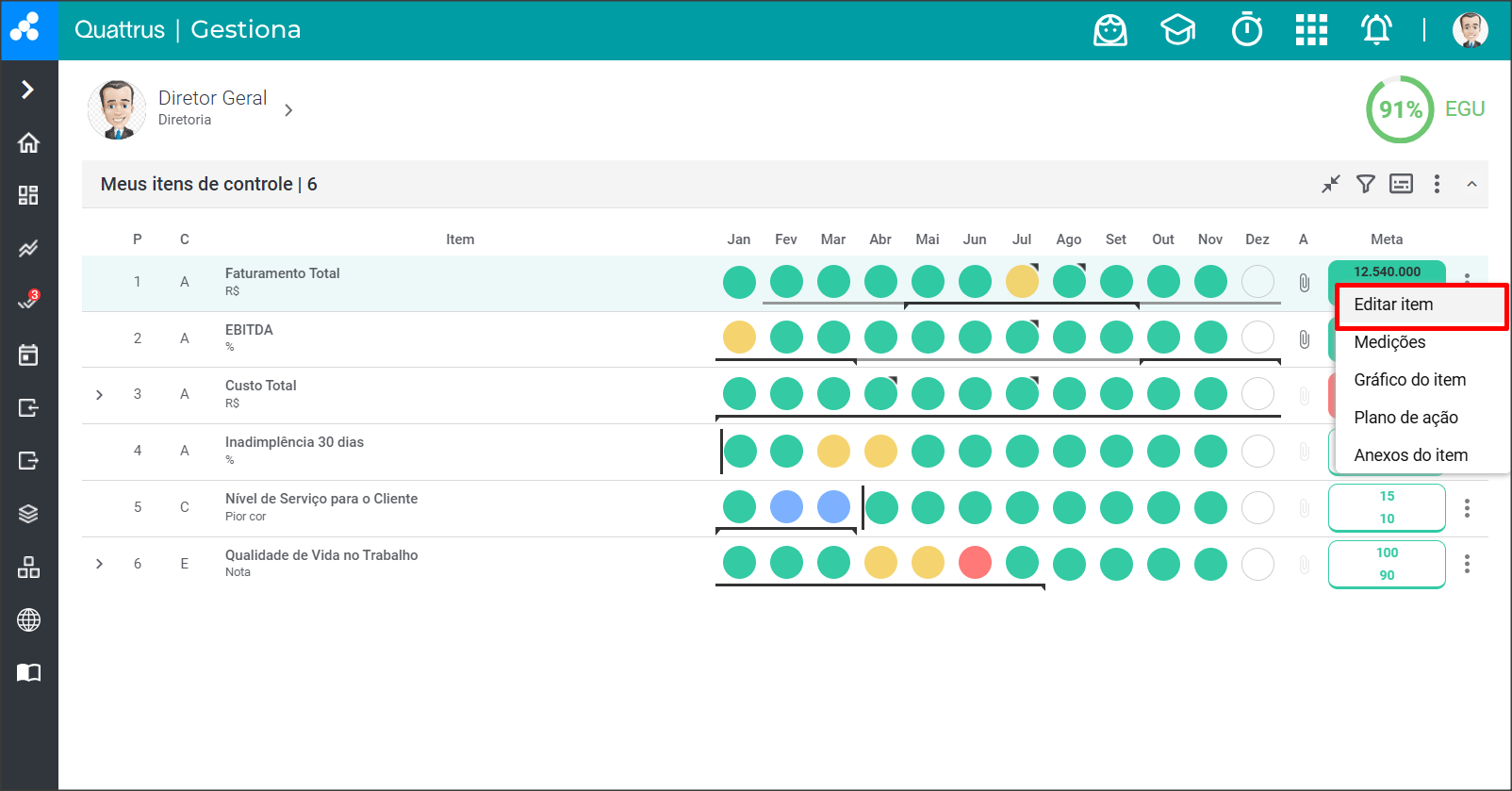Select Editar item from the context menu
This screenshot has height=791, width=1512.
point(1393,305)
